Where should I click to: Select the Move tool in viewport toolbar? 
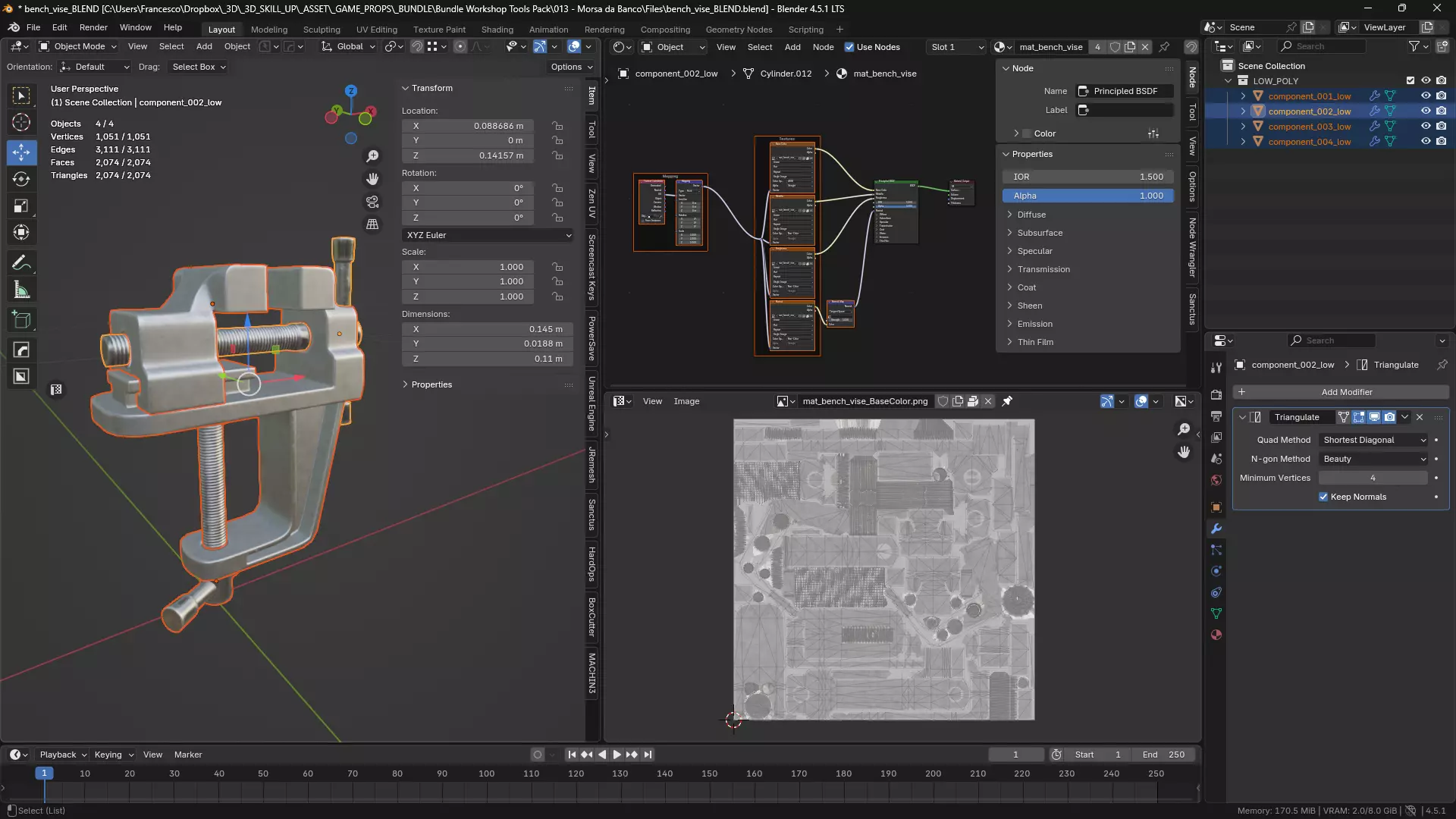[x=21, y=152]
